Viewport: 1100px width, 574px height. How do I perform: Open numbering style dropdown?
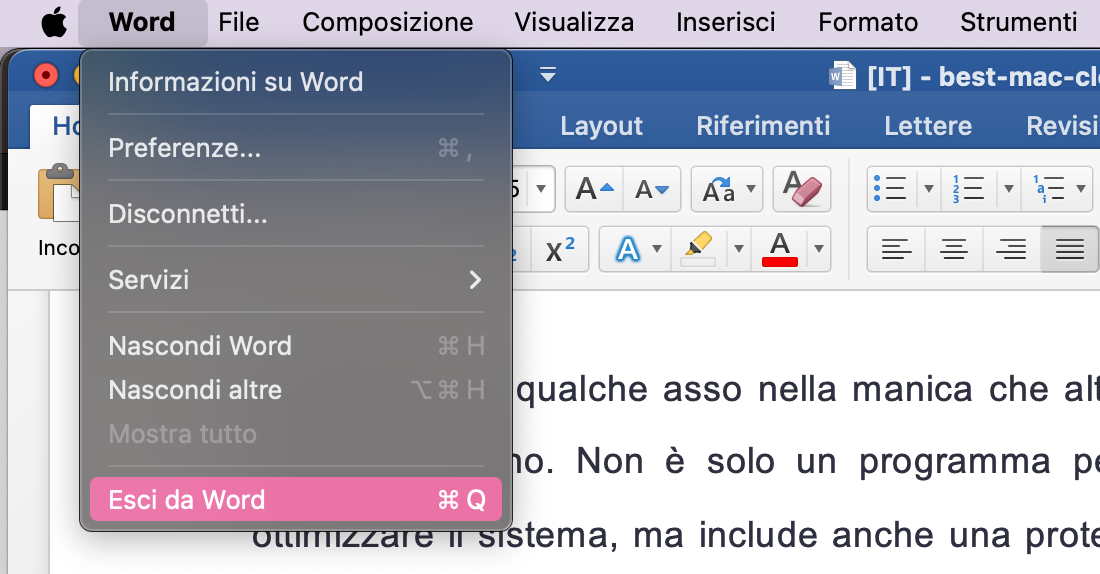point(1009,189)
